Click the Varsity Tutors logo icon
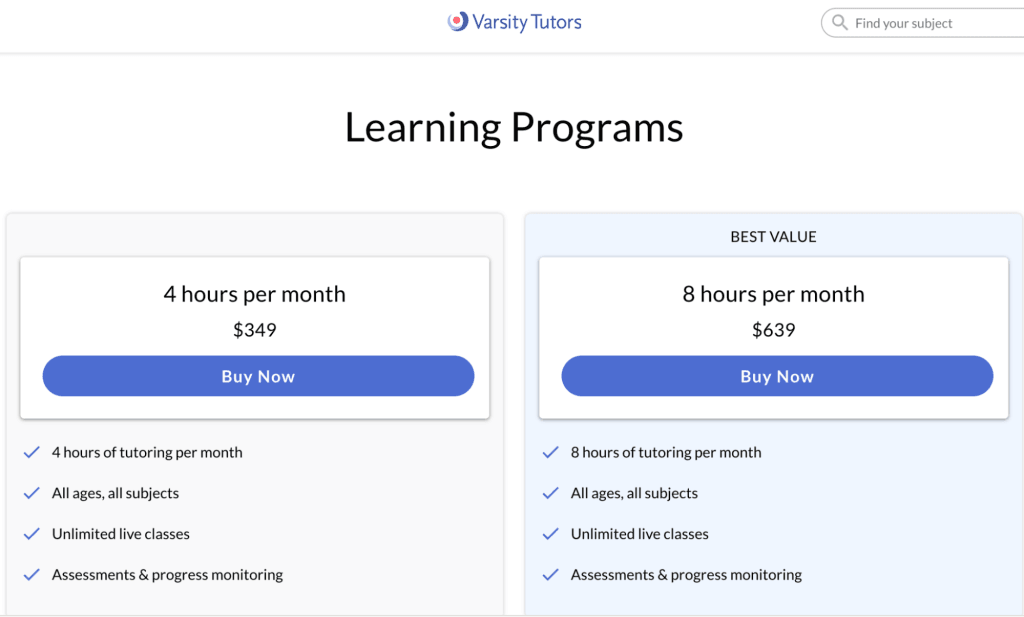This screenshot has width=1024, height=617. pos(459,21)
